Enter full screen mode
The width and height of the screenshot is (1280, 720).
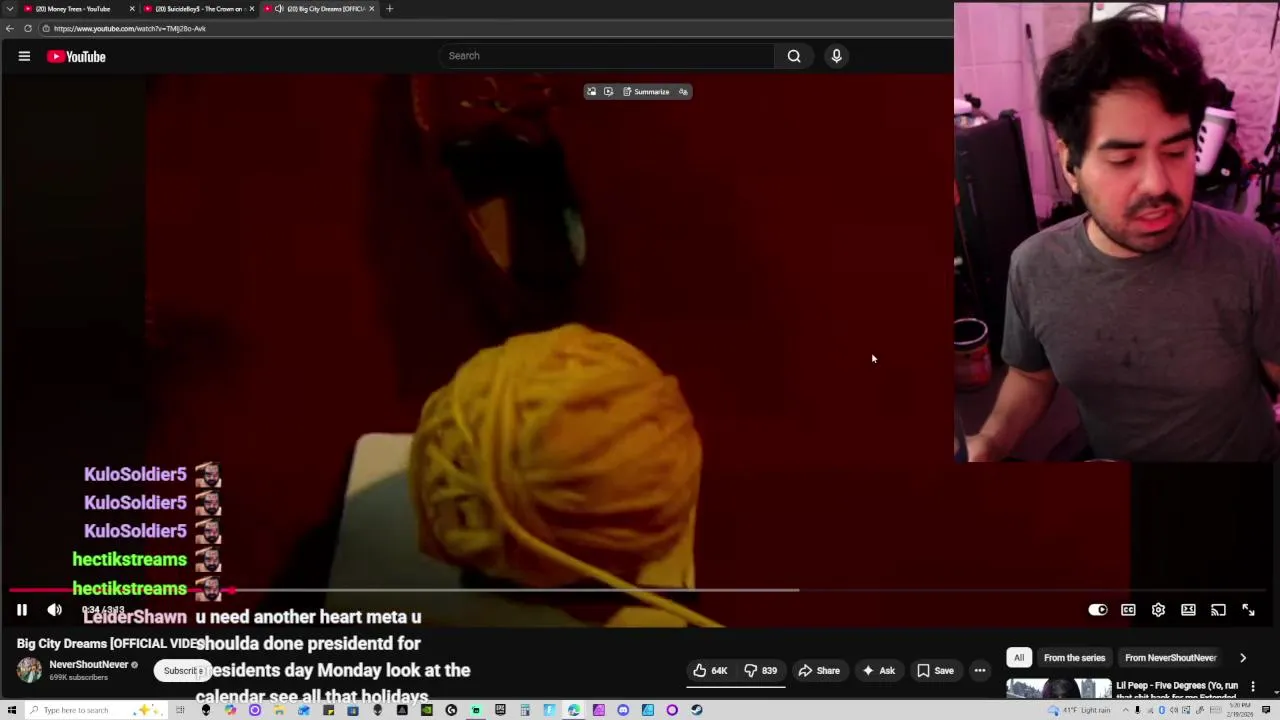click(1248, 610)
